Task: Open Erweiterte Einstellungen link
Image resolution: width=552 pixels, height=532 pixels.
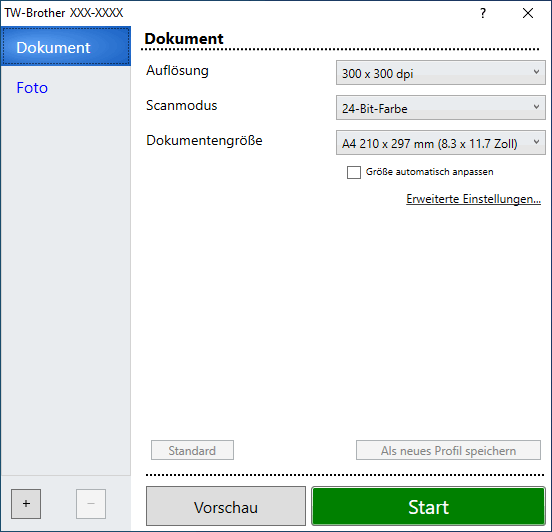Action: click(x=473, y=199)
